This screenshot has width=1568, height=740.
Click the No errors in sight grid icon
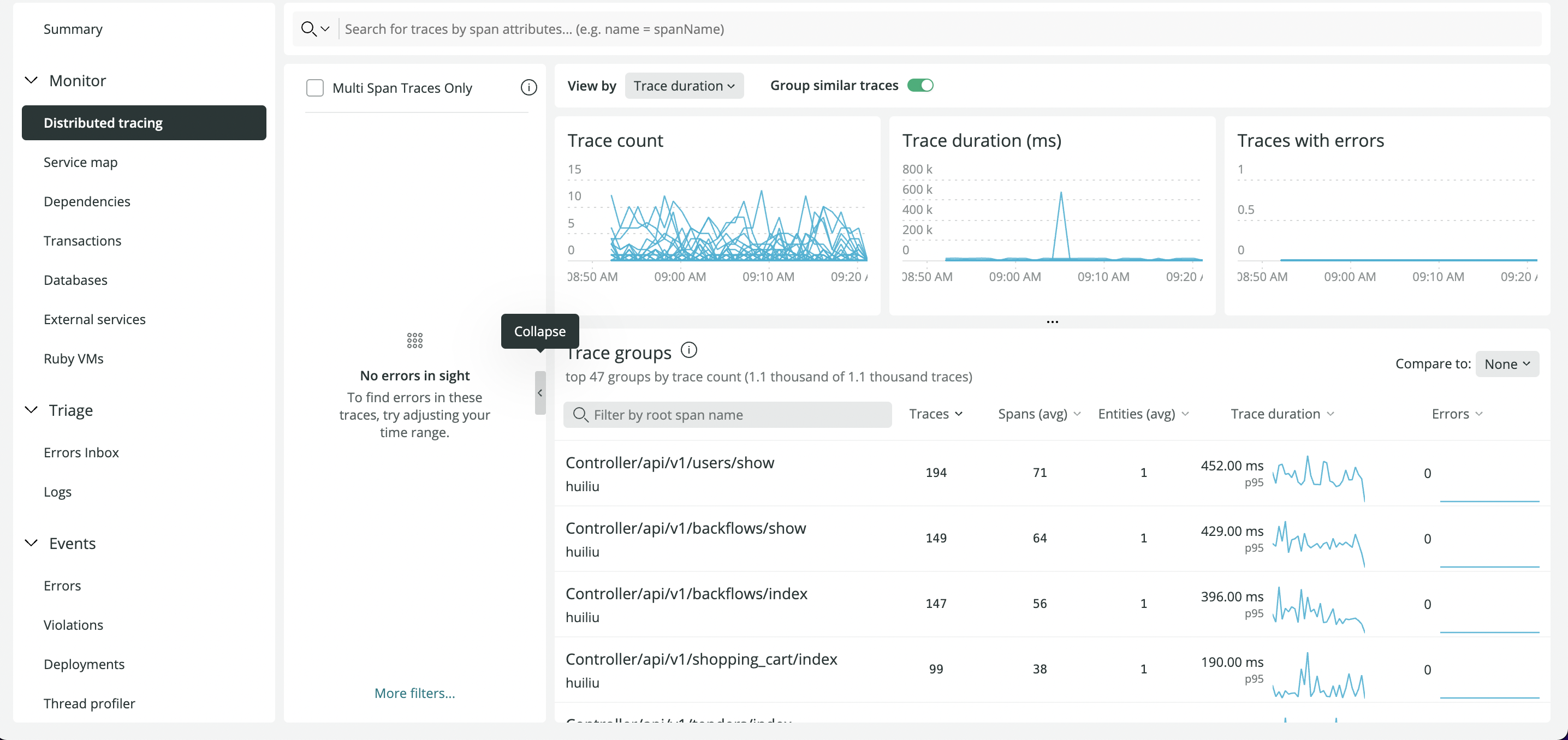pos(414,341)
